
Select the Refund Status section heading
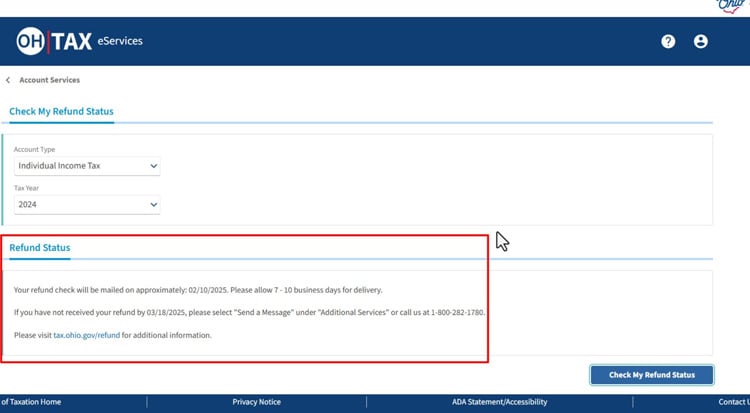tap(40, 247)
